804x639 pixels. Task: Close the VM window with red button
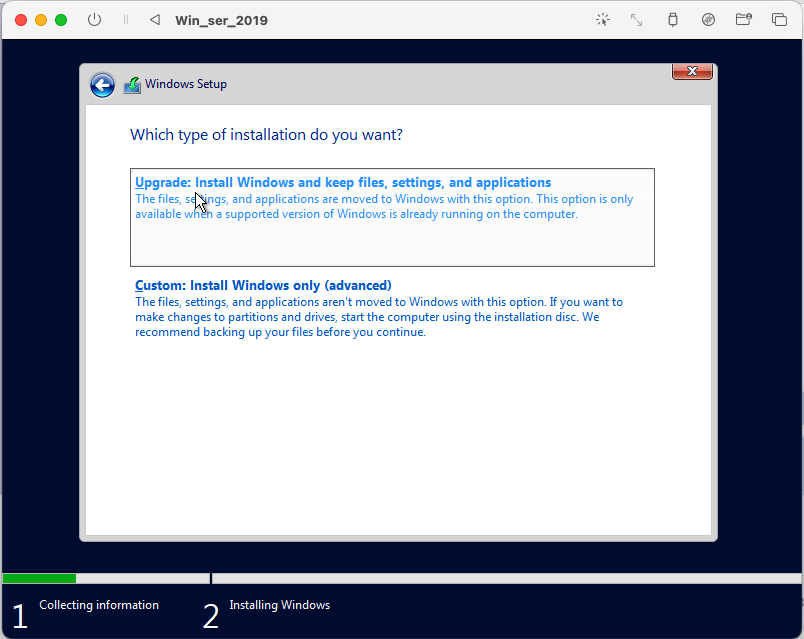pos(21,20)
